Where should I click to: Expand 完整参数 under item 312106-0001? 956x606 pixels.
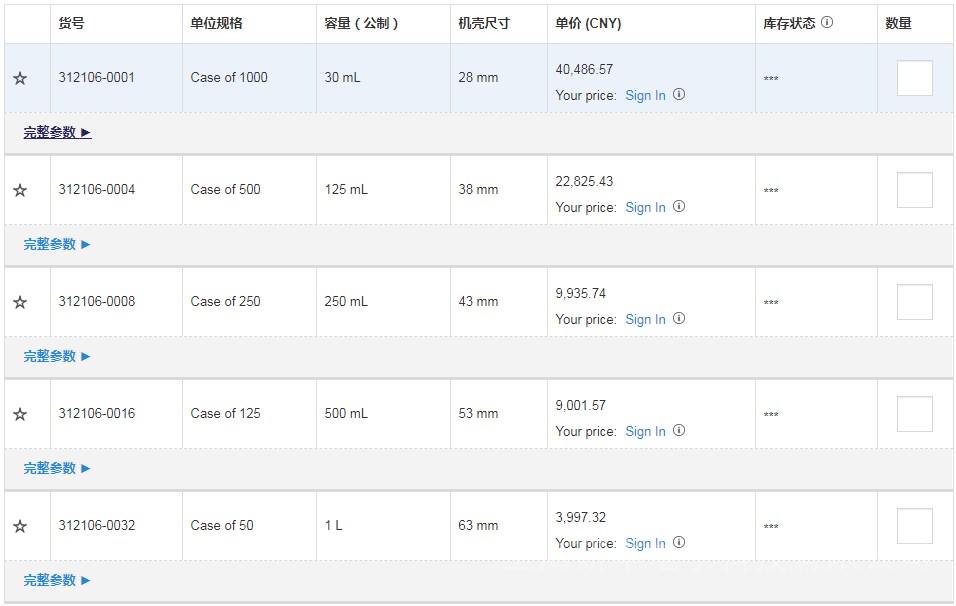[x=57, y=132]
